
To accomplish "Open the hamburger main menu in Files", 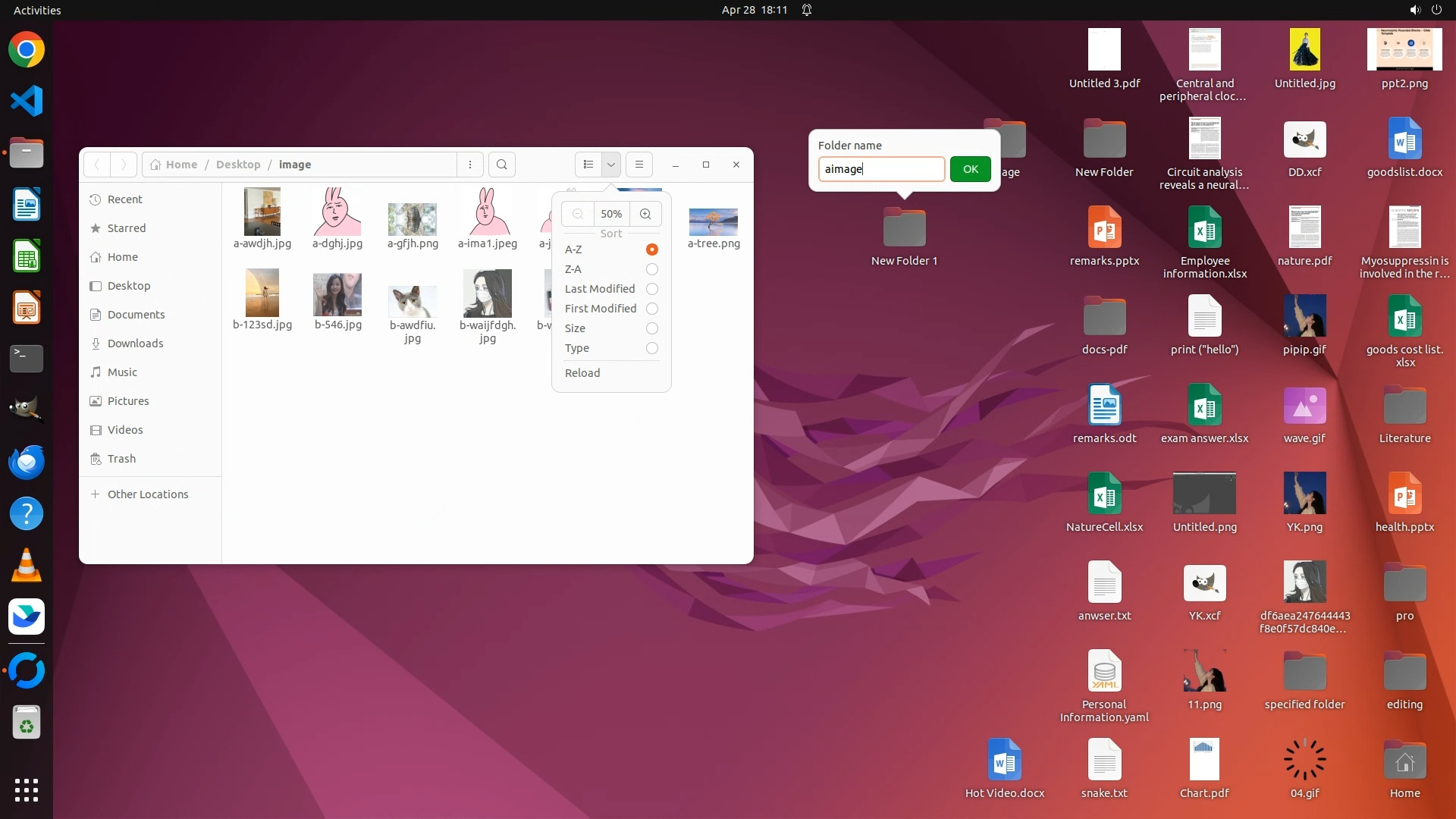I will (x=639, y=165).
